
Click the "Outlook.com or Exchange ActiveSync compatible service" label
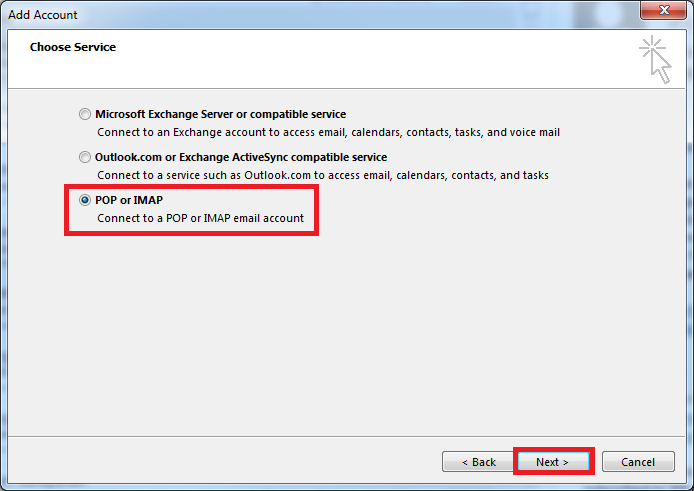[240, 158]
